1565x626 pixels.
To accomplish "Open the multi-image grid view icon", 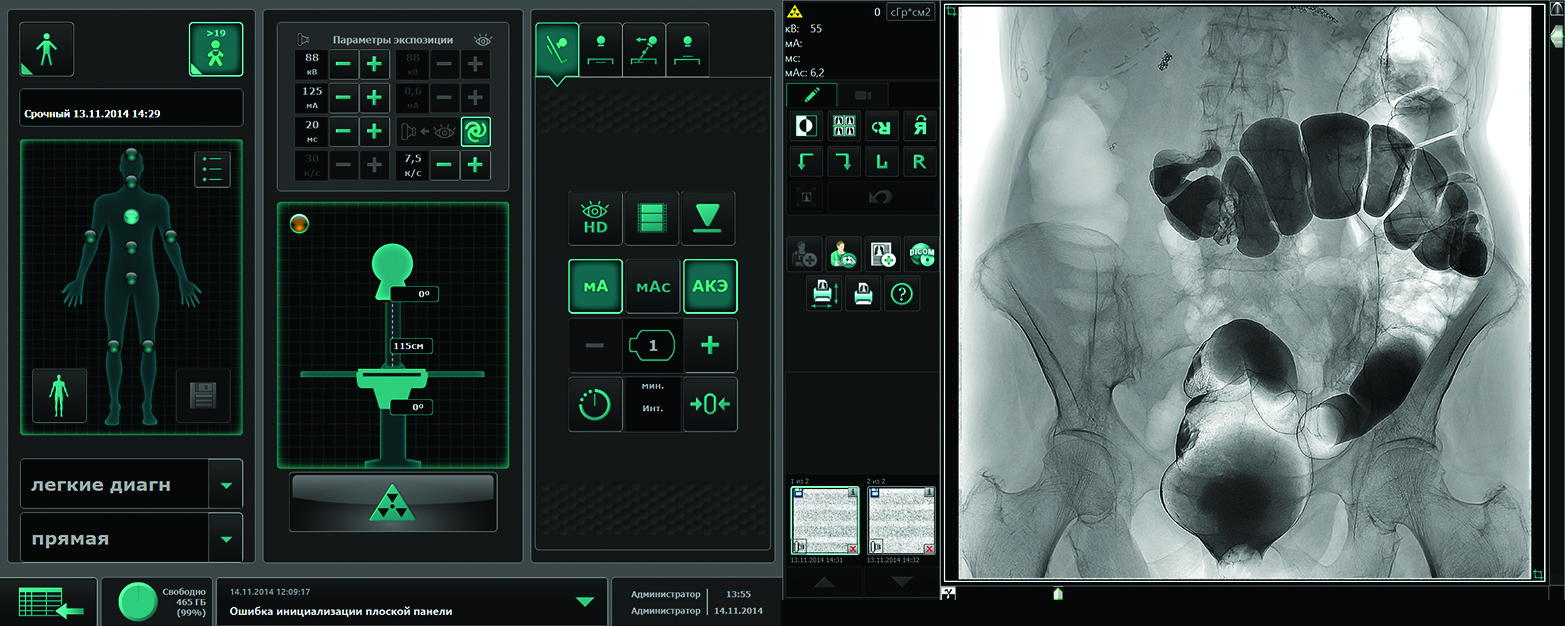I will (x=844, y=127).
